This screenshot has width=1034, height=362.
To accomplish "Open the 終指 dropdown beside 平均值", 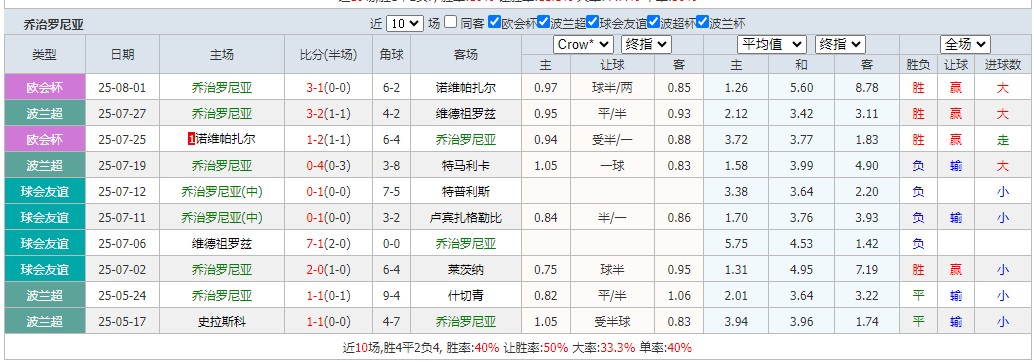I will click(840, 44).
